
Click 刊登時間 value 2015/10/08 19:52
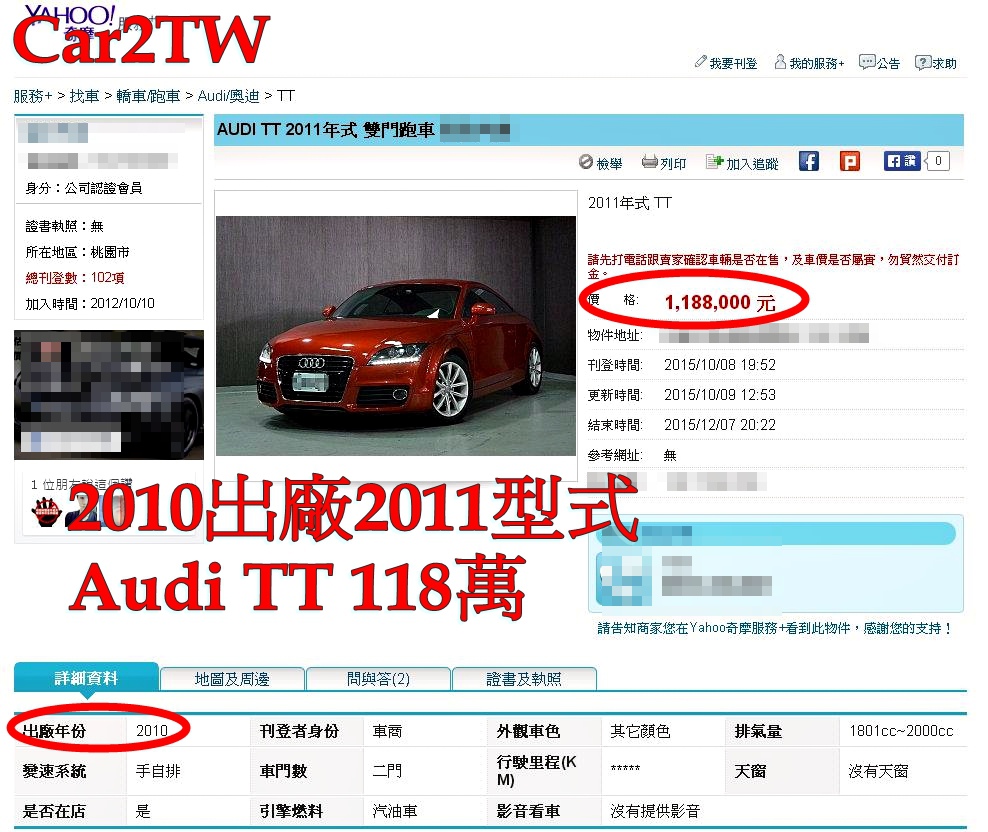[x=720, y=365]
